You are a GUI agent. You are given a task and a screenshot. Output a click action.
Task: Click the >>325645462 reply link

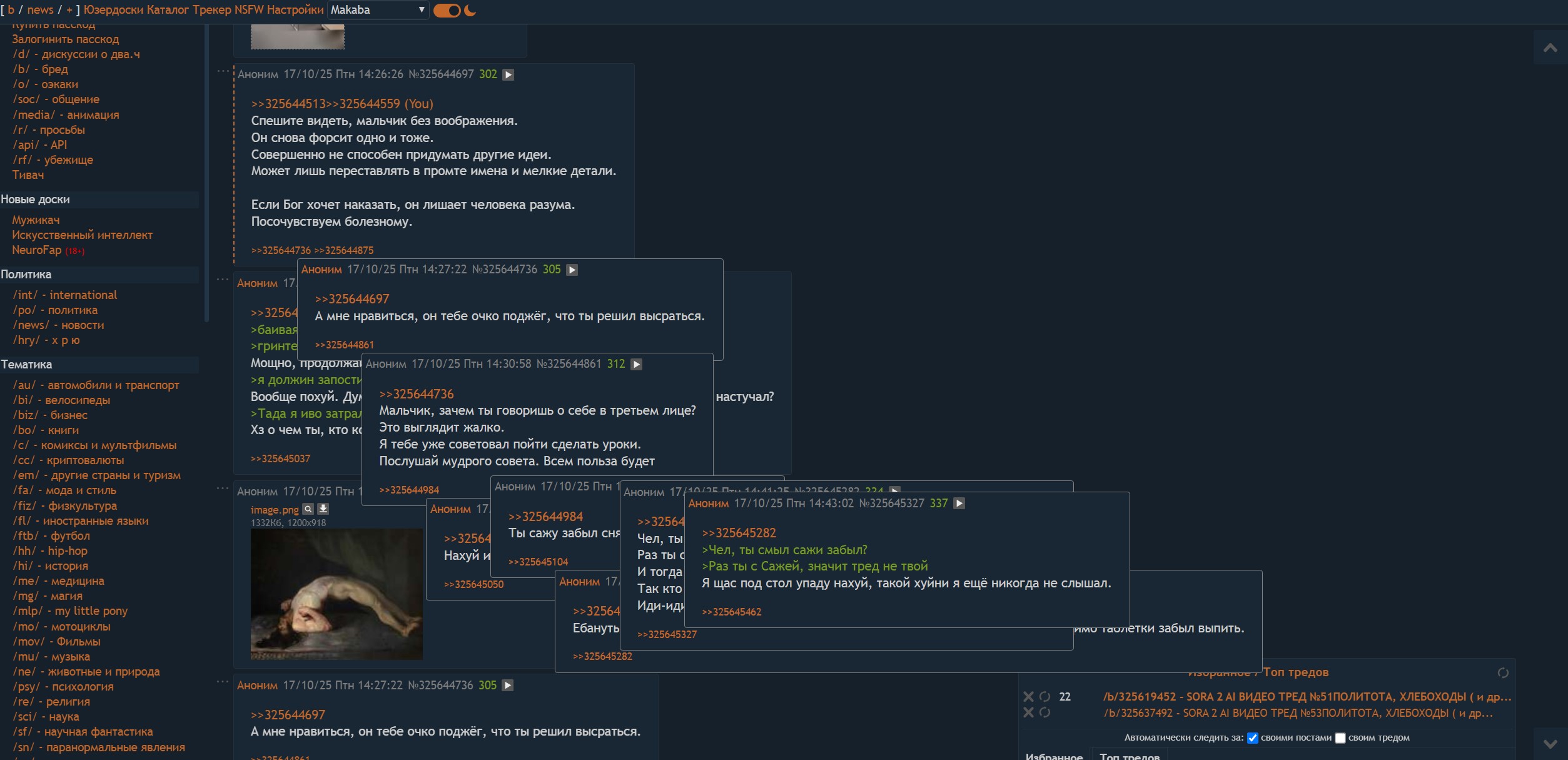[731, 612]
